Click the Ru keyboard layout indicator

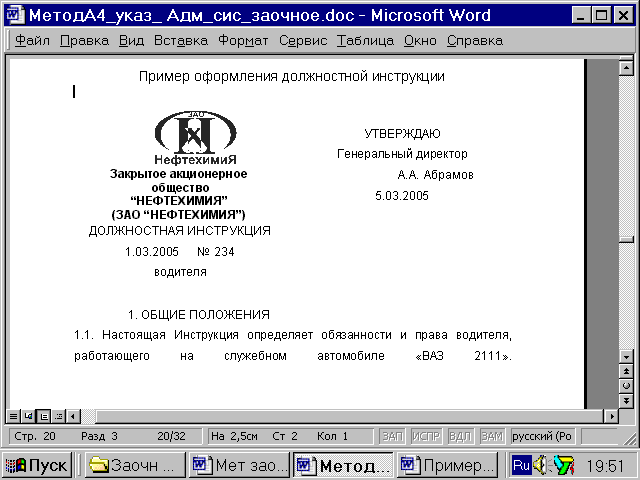tap(521, 465)
